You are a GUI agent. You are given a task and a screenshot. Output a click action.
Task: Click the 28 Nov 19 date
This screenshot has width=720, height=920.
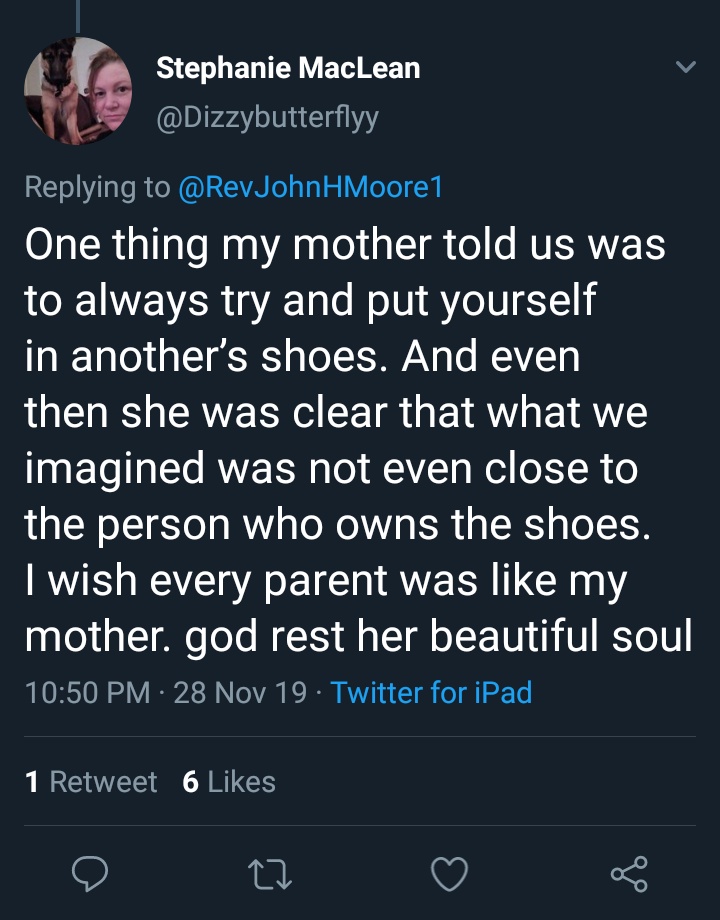point(240,692)
